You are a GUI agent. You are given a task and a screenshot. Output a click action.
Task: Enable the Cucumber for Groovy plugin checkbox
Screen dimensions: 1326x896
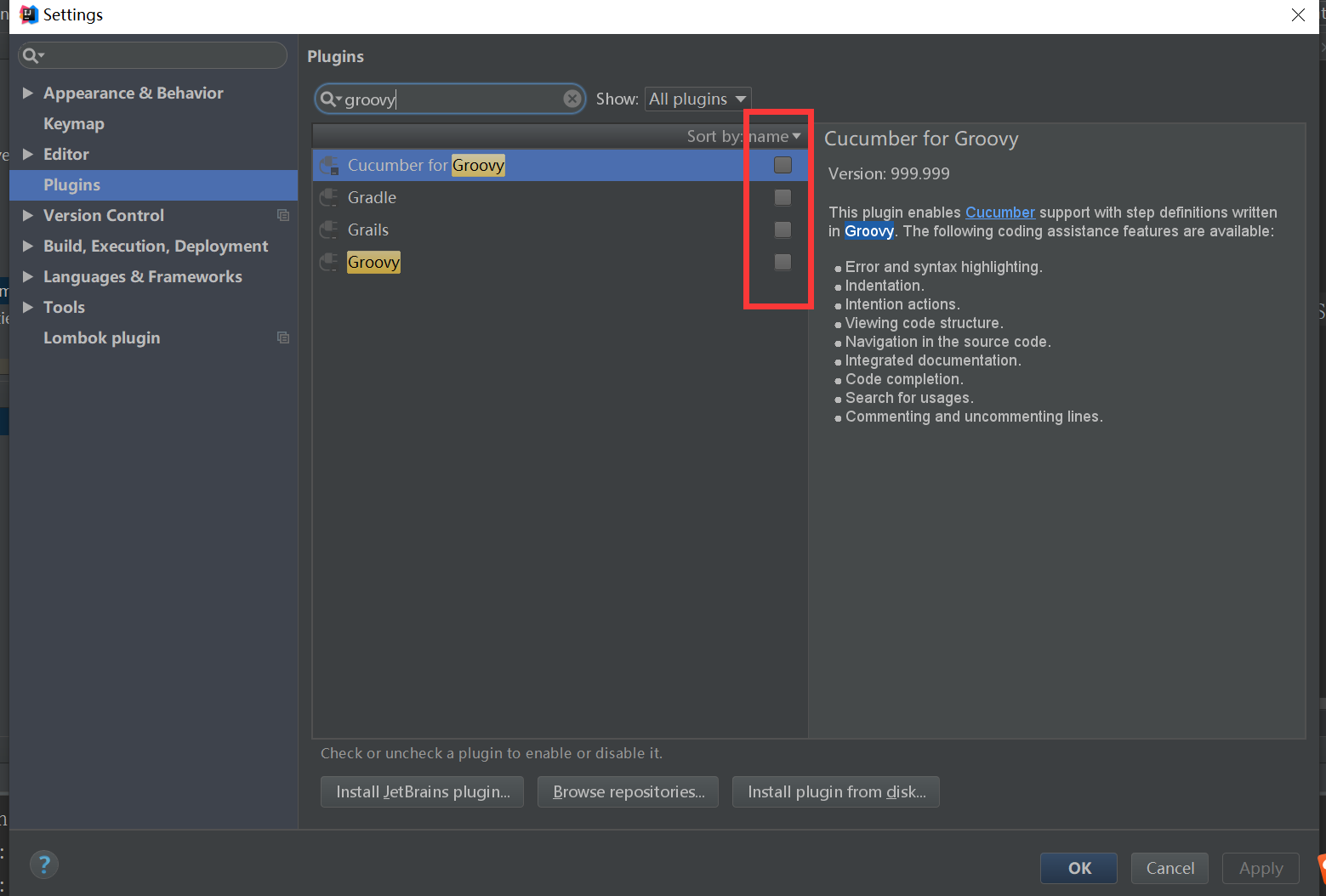(x=783, y=165)
